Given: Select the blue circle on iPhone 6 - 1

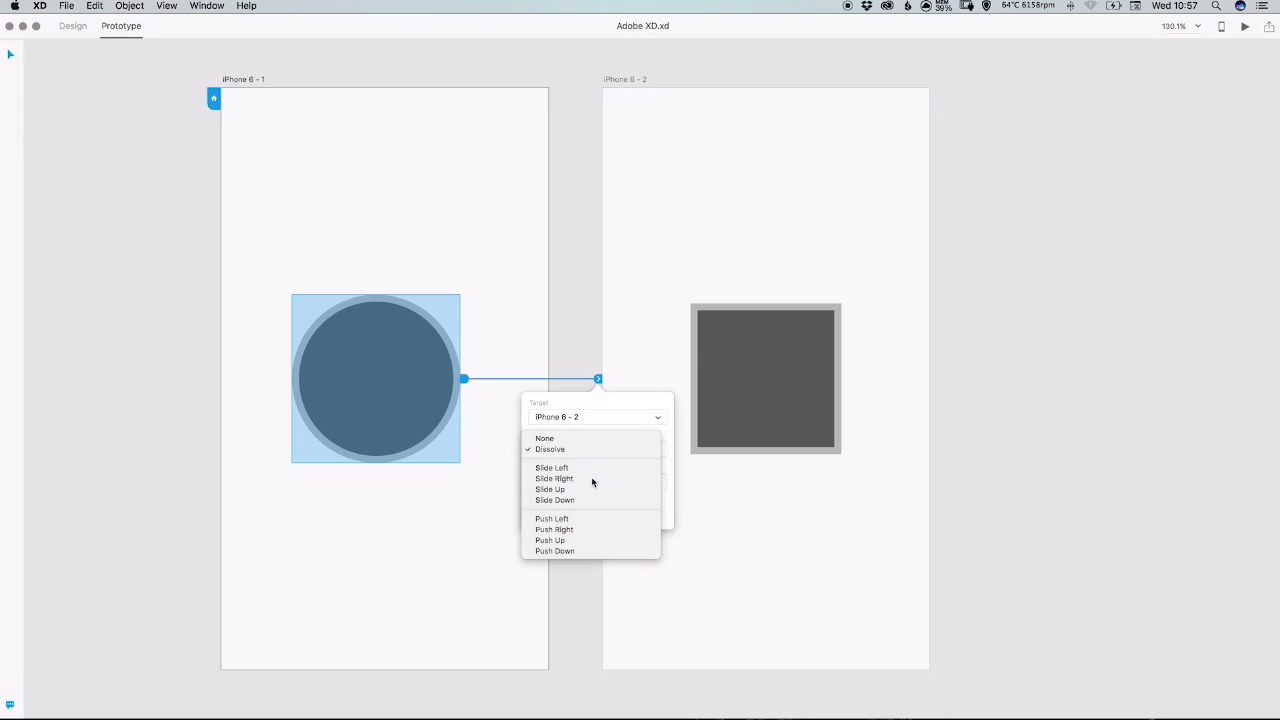Looking at the screenshot, I should tap(376, 379).
